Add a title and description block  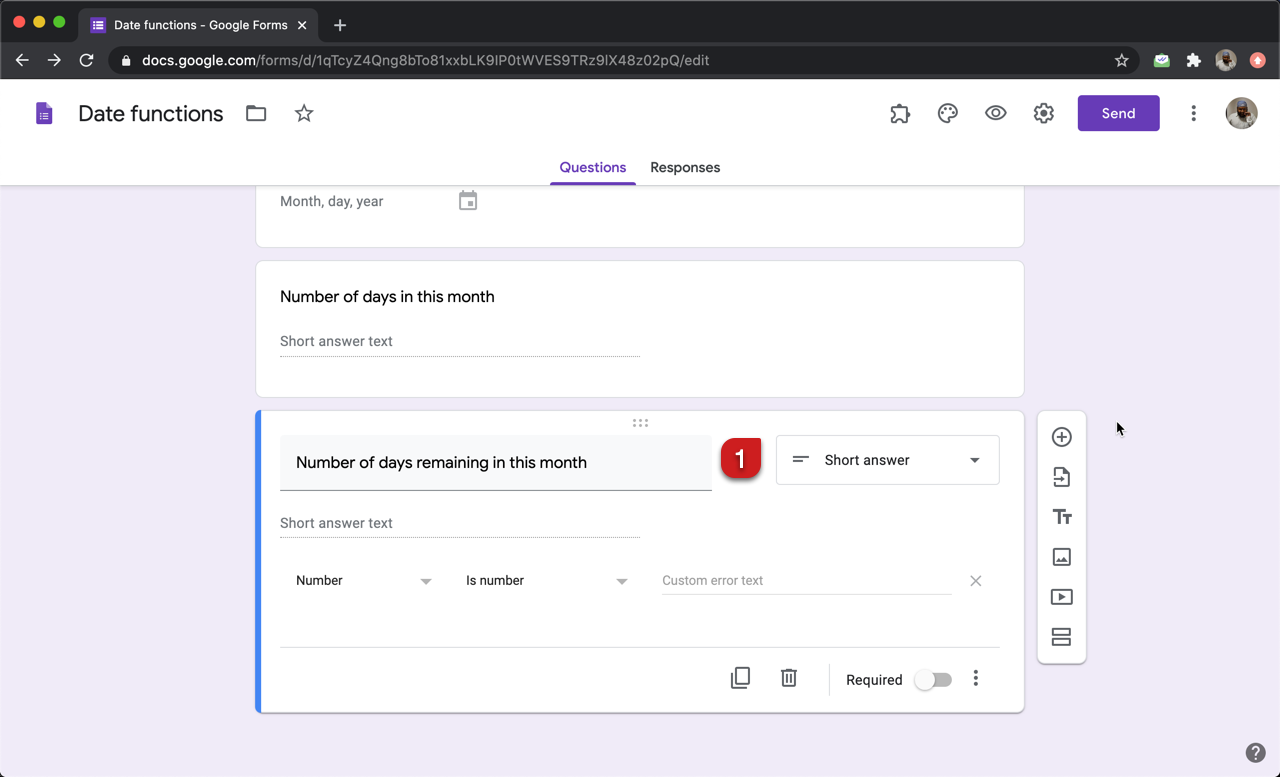pos(1061,517)
